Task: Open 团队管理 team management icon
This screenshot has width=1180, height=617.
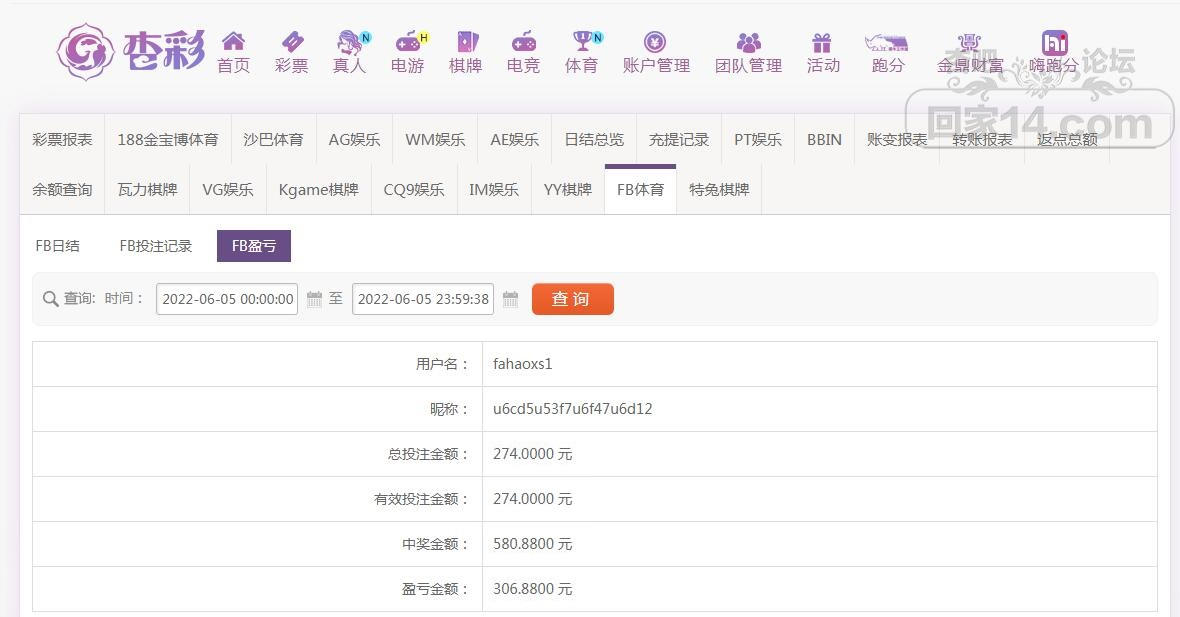Action: click(748, 42)
